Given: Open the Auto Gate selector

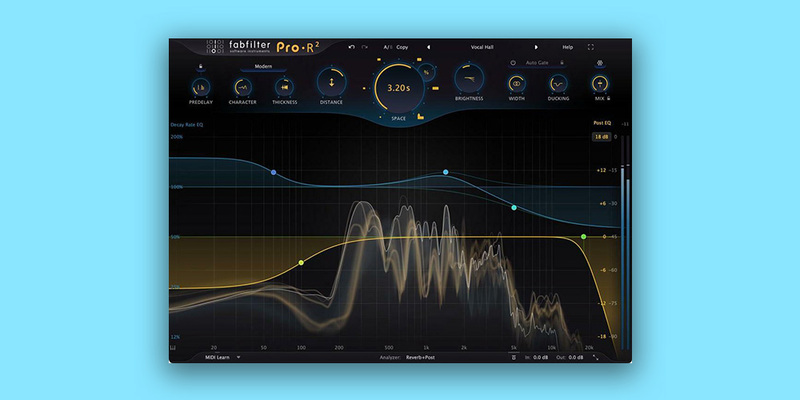Looking at the screenshot, I should coord(537,63).
